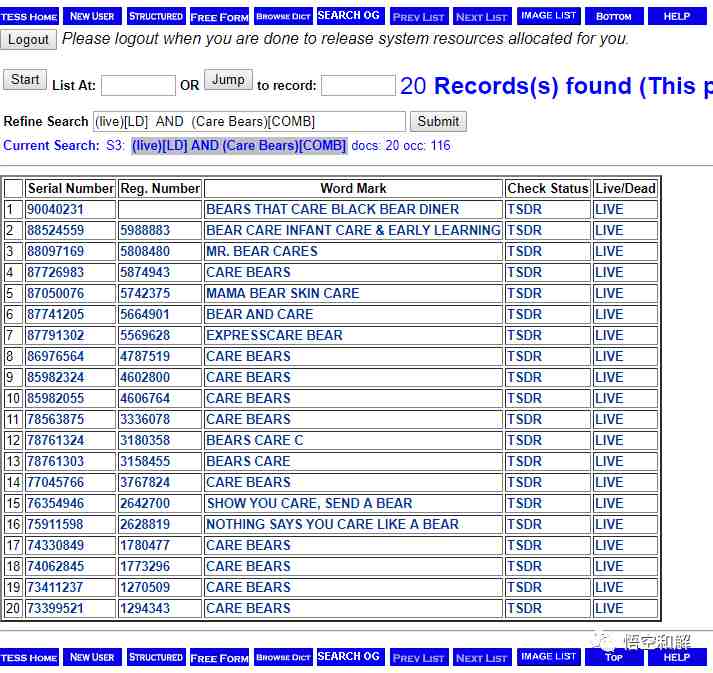This screenshot has height=673, width=713.
Task: Open serial number 77045766
Action: click(x=55, y=482)
